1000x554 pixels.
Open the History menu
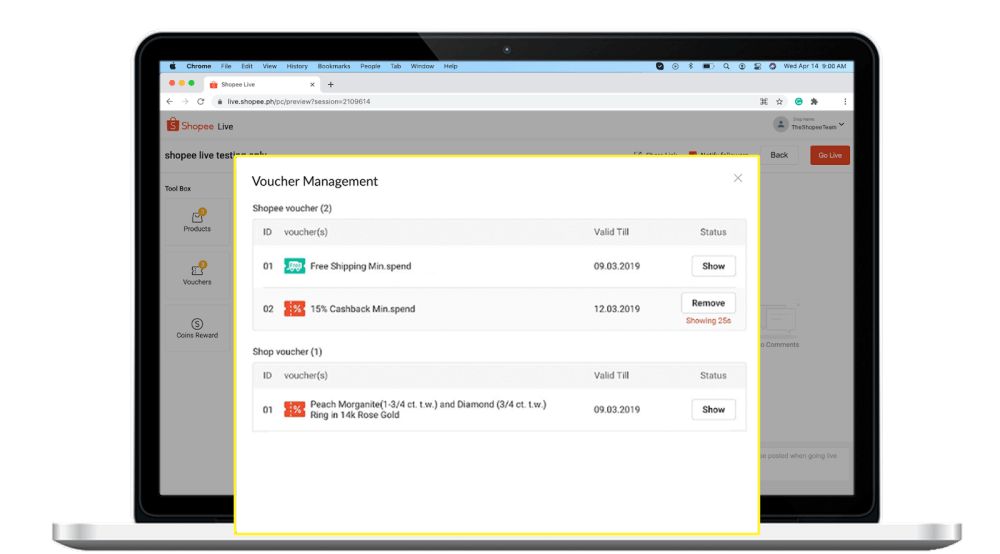(x=297, y=66)
